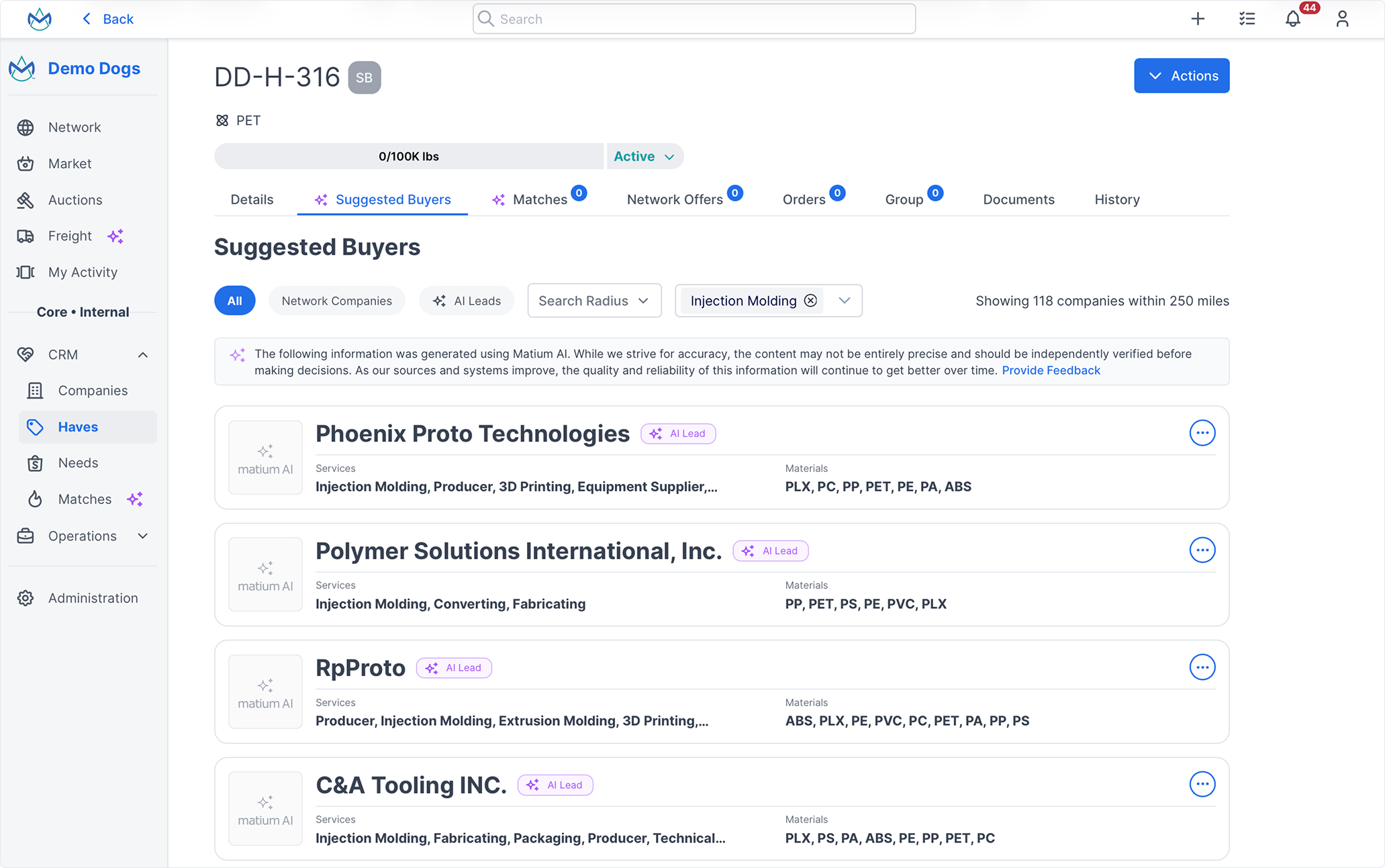Select Needs under CRM

(x=79, y=463)
